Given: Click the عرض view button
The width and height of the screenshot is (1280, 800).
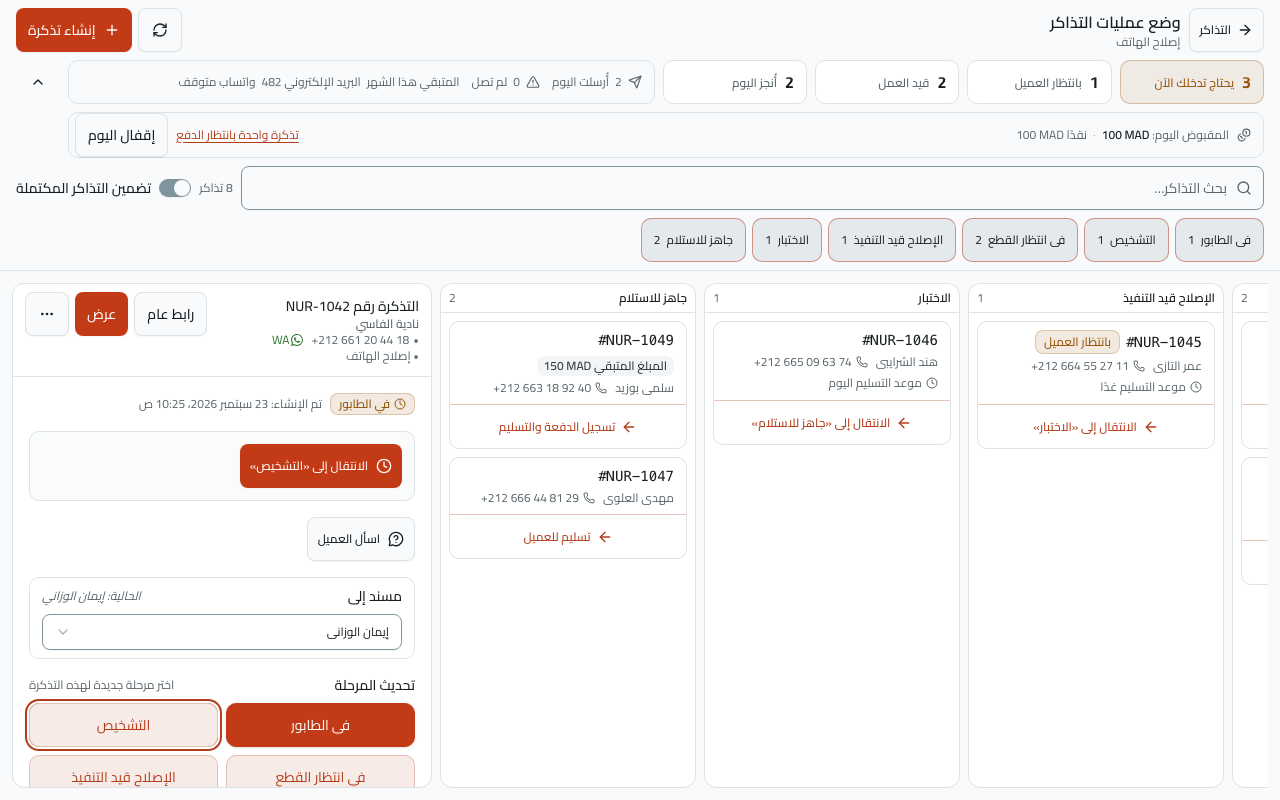Looking at the screenshot, I should click(x=101, y=314).
